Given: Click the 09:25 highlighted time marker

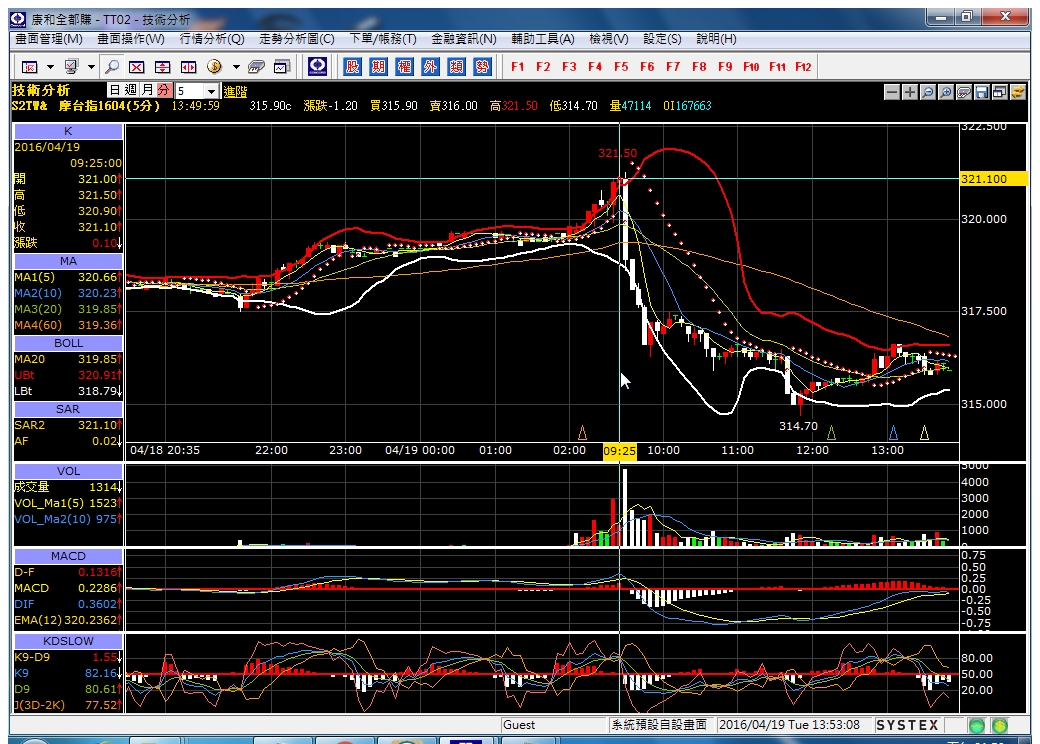Looking at the screenshot, I should [619, 451].
